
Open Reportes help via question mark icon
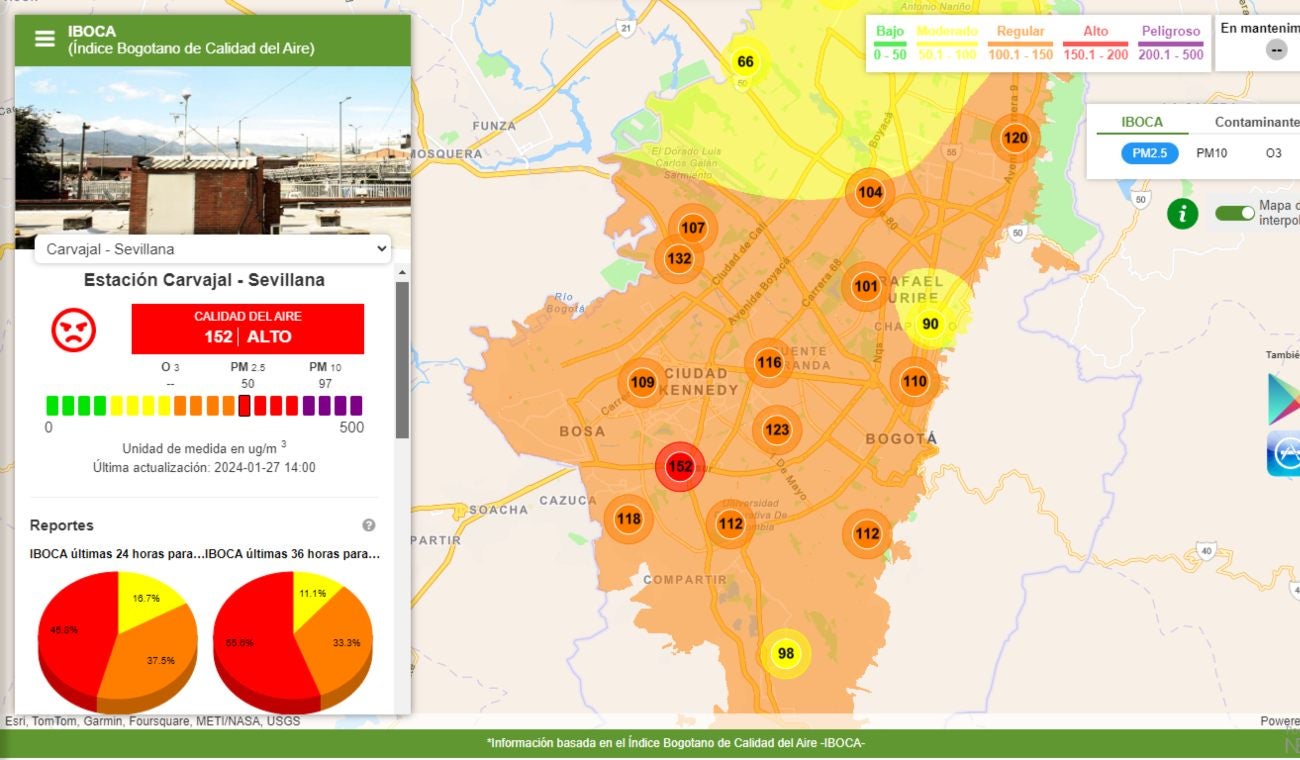[x=368, y=524]
